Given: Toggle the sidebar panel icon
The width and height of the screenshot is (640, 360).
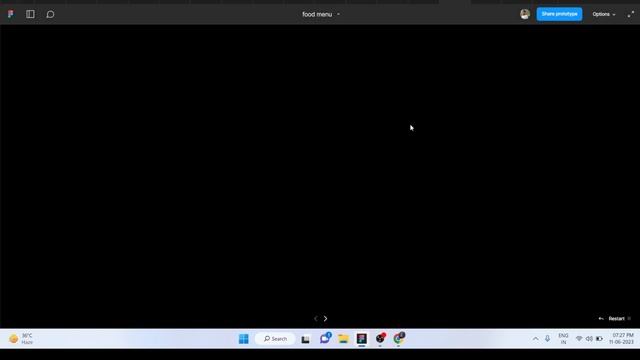Looking at the screenshot, I should tap(30, 14).
